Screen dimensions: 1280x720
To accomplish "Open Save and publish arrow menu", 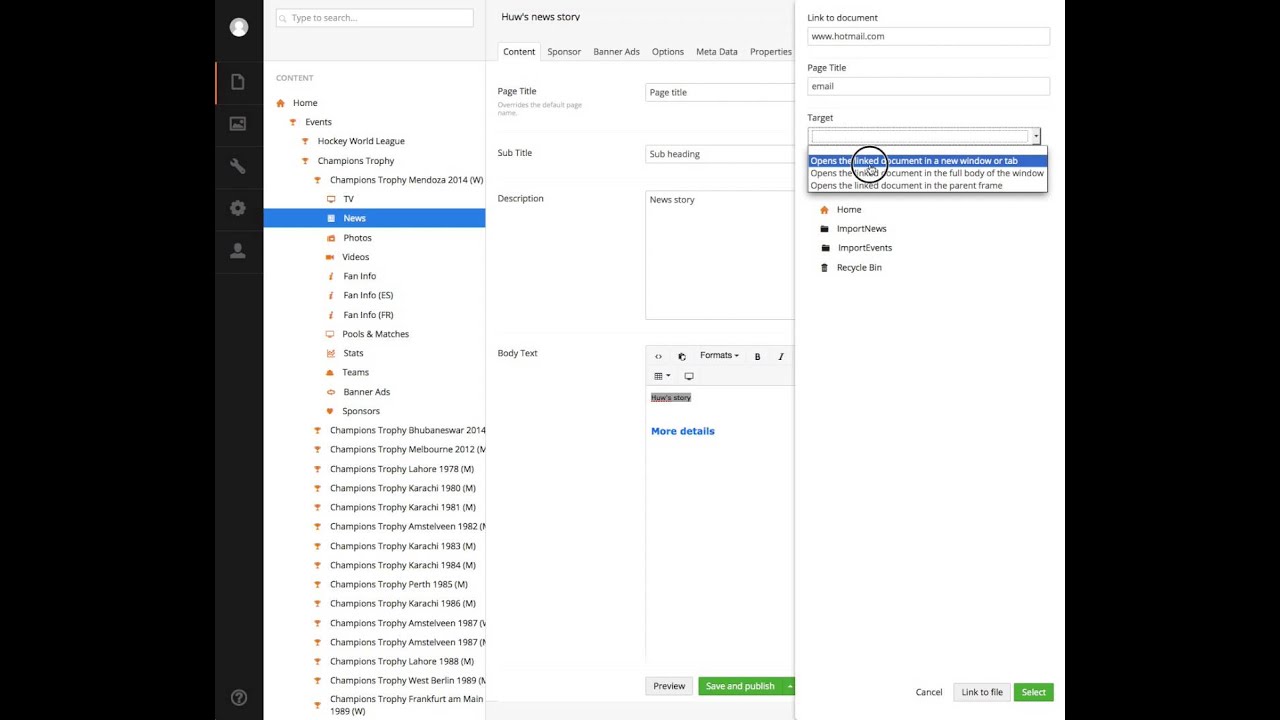I will (x=789, y=686).
